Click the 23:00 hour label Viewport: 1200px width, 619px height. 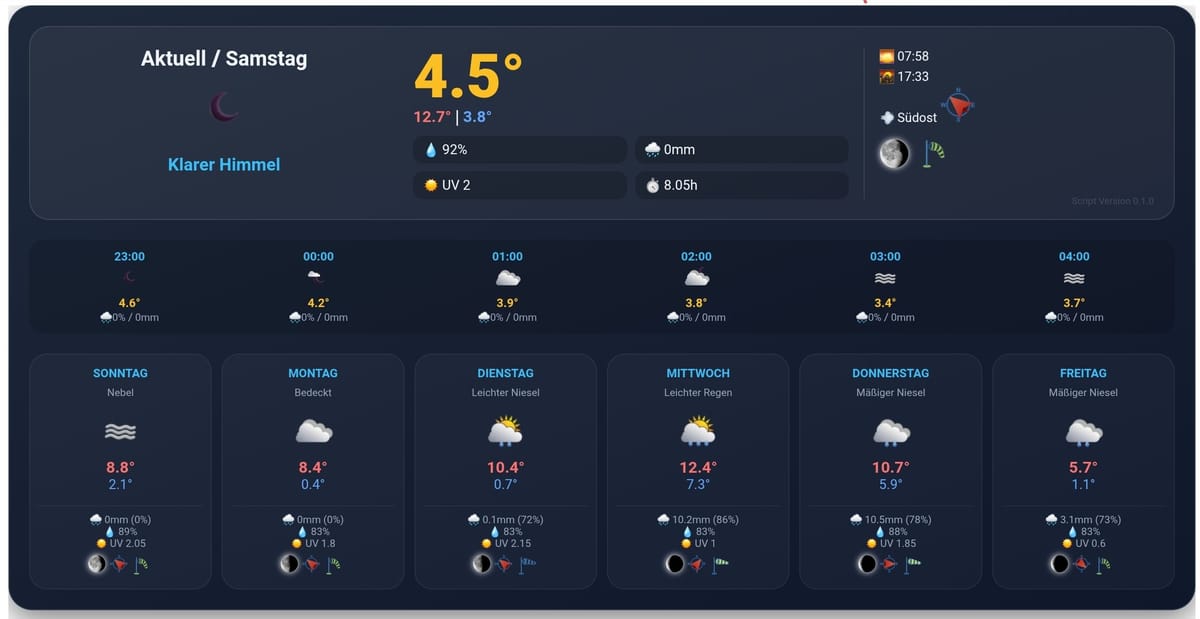pos(130,257)
